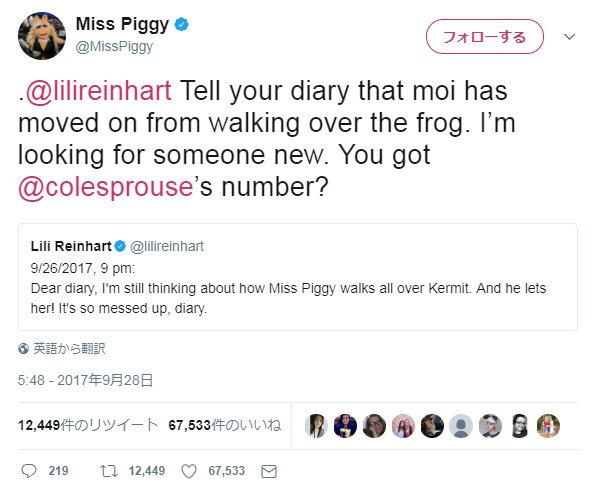Screen dimensions: 600x491
Task: Expand the tweet options chevron menu
Action: [569, 37]
